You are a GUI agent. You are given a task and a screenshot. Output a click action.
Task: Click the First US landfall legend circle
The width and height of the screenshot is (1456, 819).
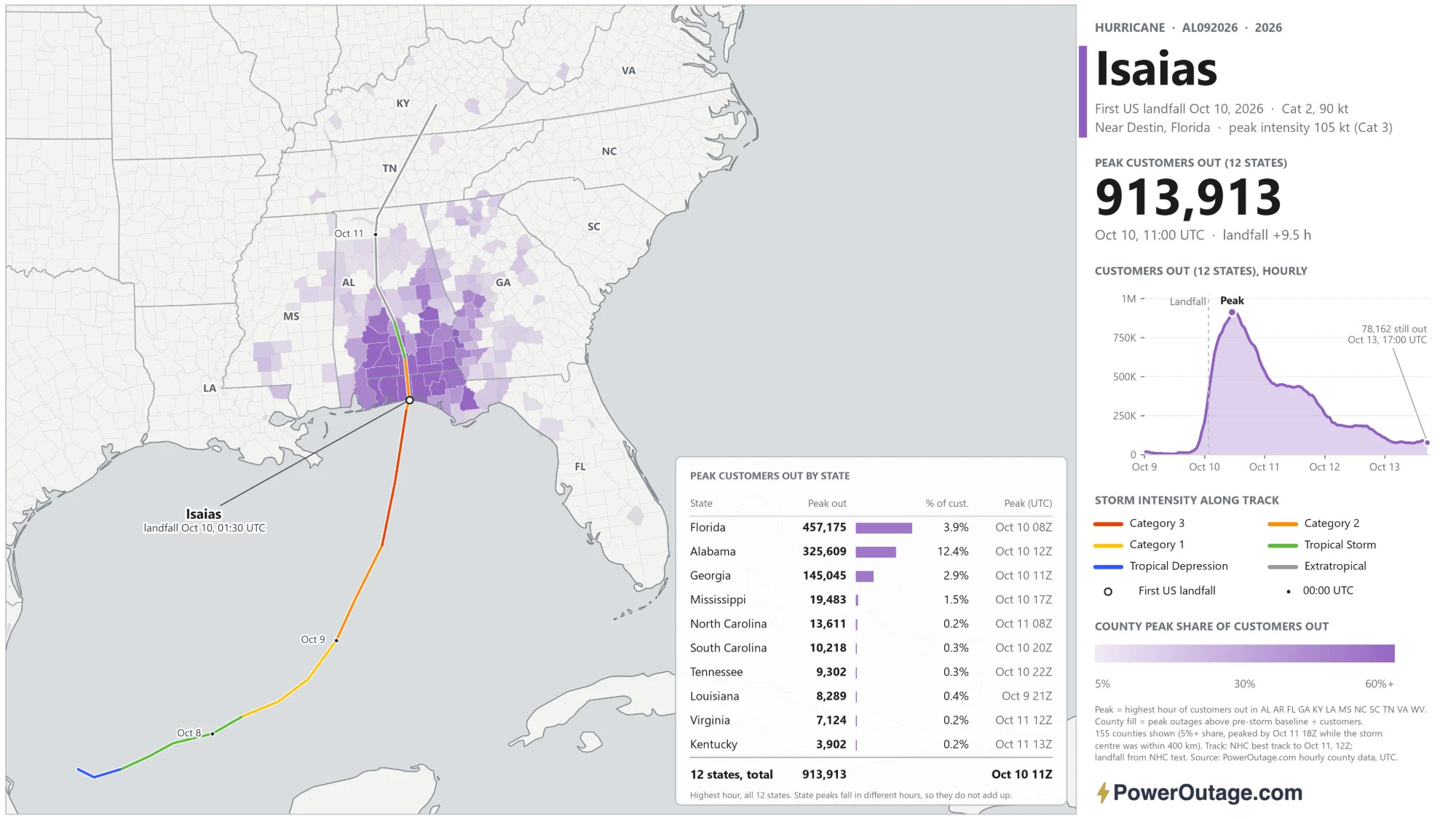point(1108,592)
